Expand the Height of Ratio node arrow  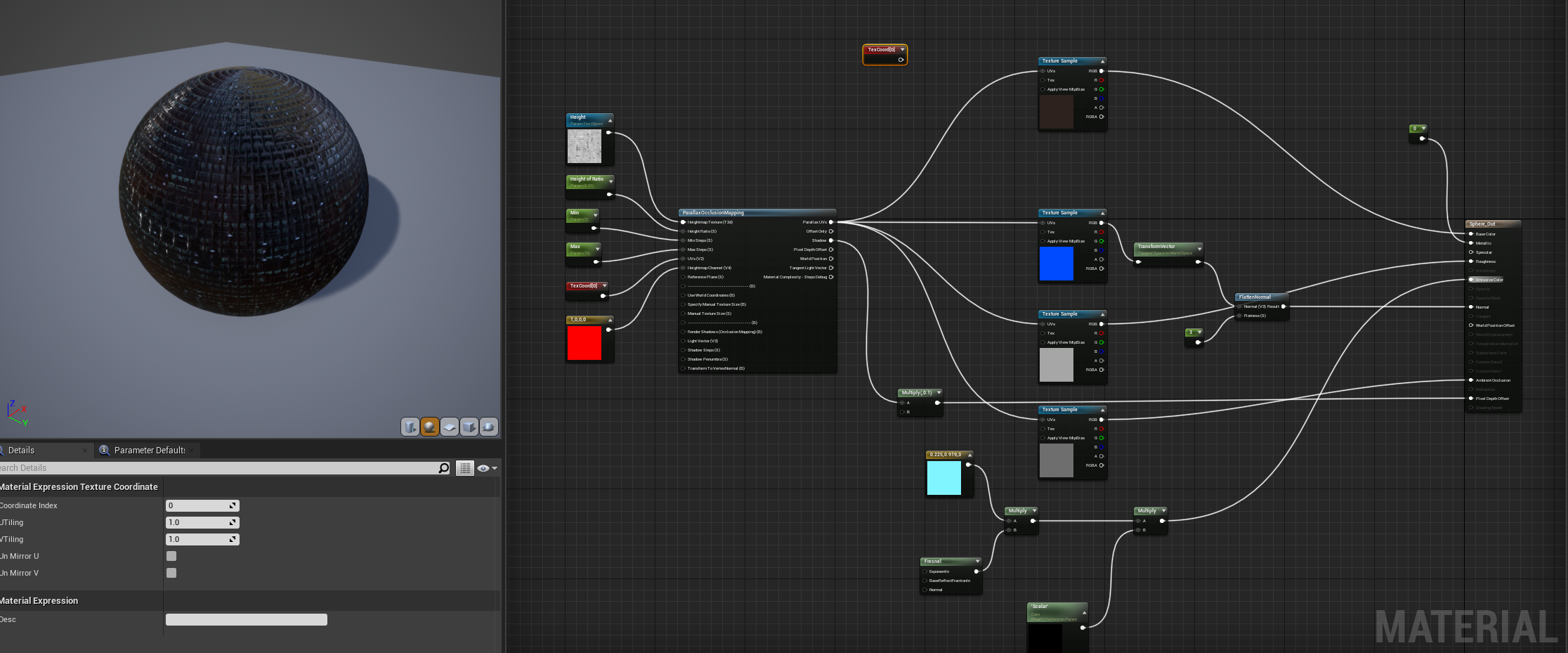tap(610, 181)
